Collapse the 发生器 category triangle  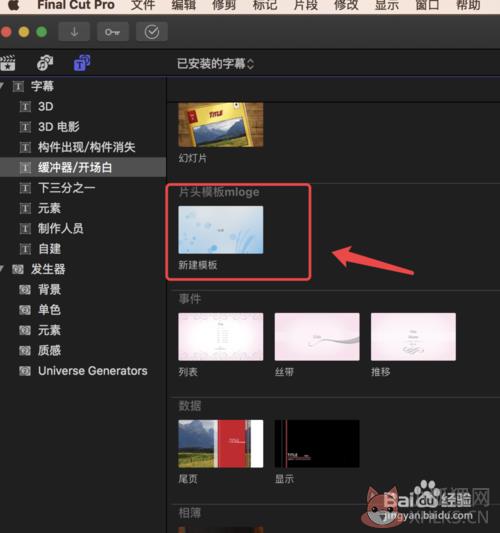2,269
